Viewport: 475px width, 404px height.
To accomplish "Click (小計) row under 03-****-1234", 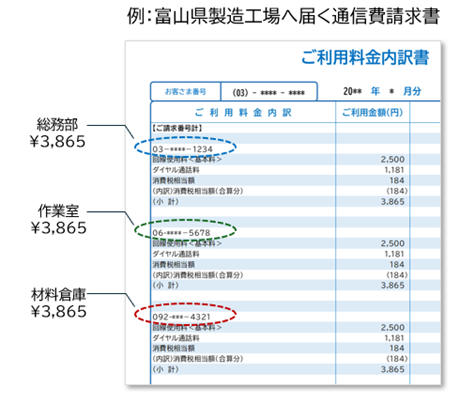I will pyautogui.click(x=166, y=201).
